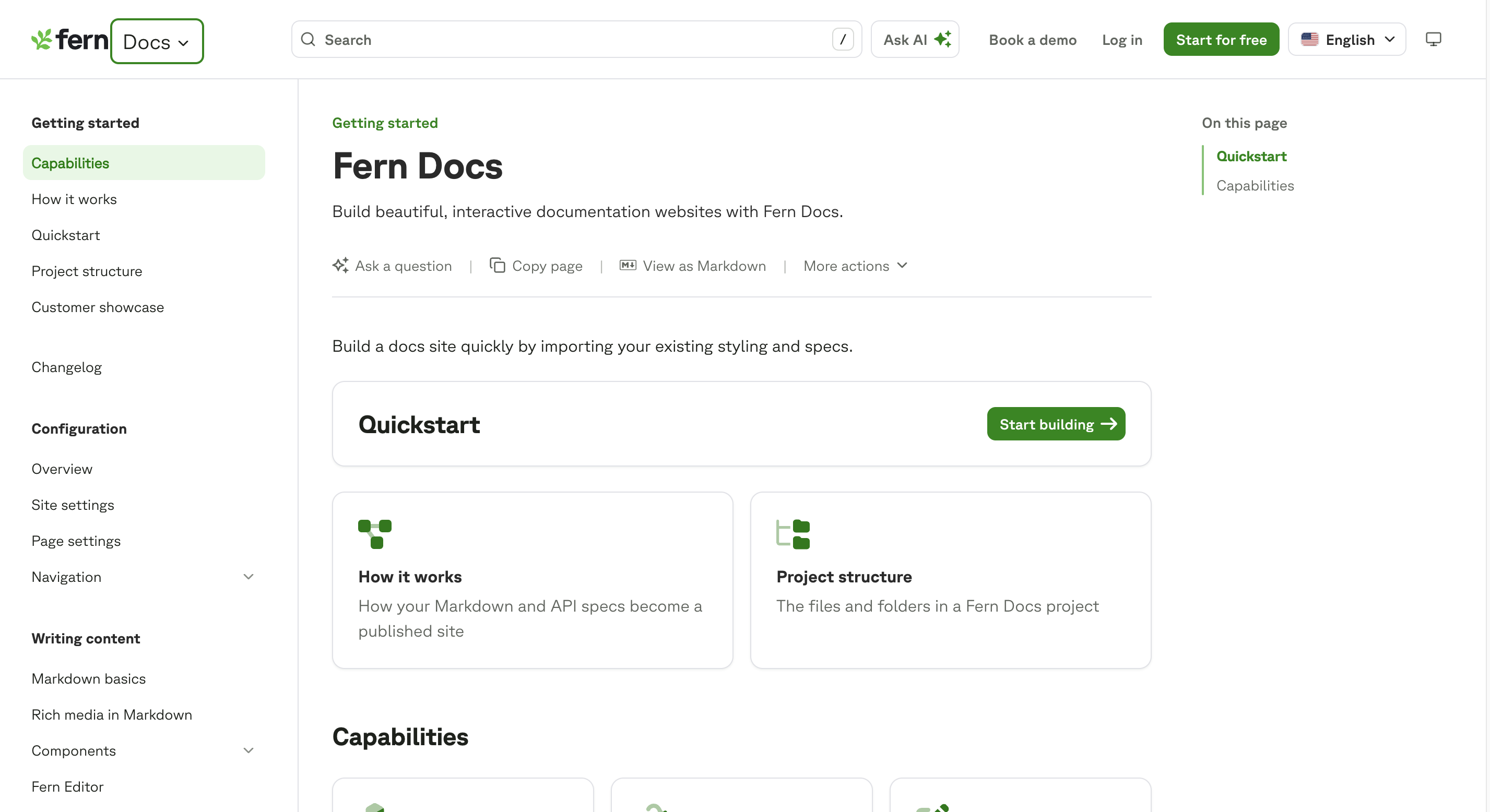Click the Markdown M icon

click(x=628, y=266)
